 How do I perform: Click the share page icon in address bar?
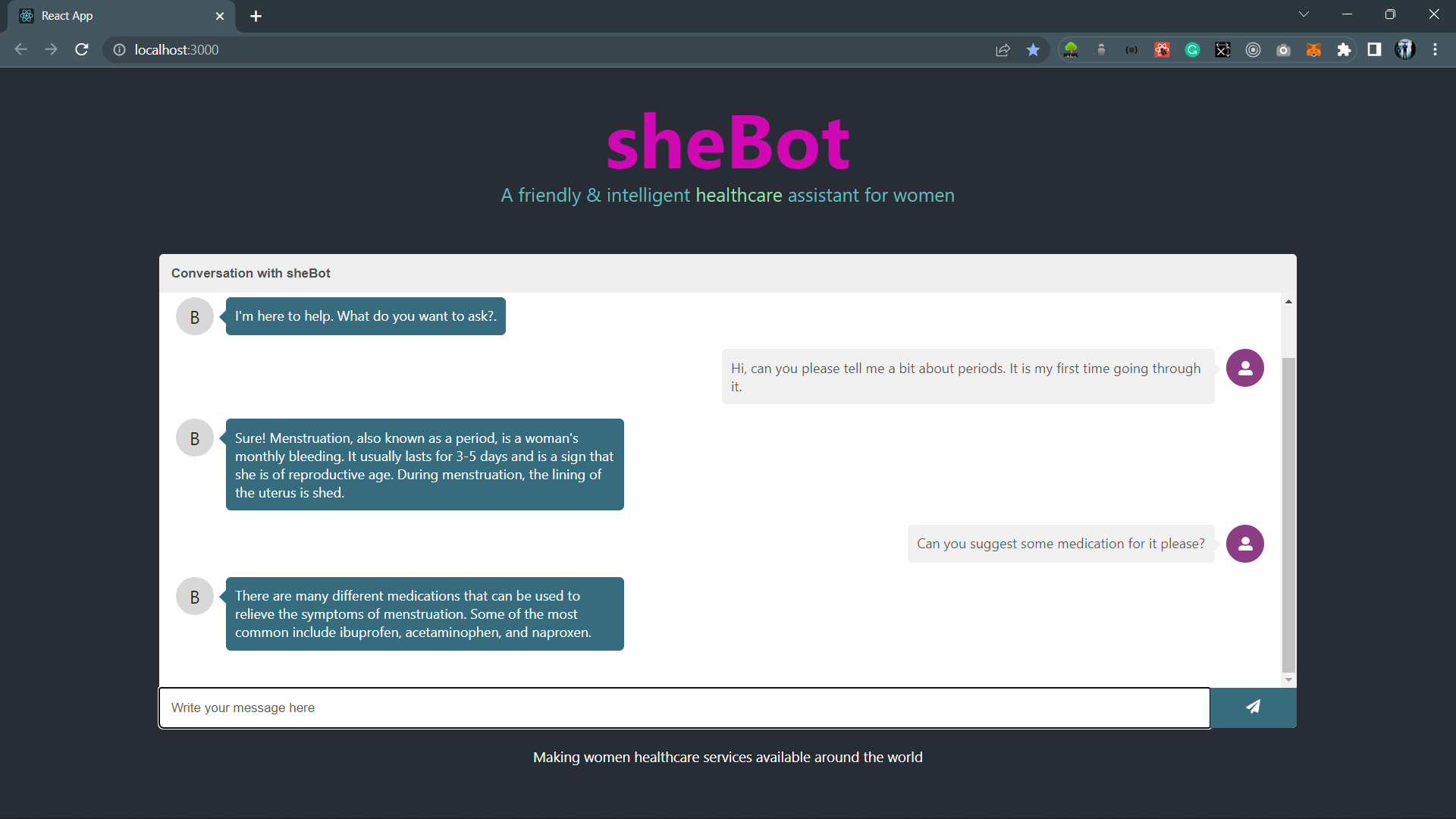[1003, 50]
